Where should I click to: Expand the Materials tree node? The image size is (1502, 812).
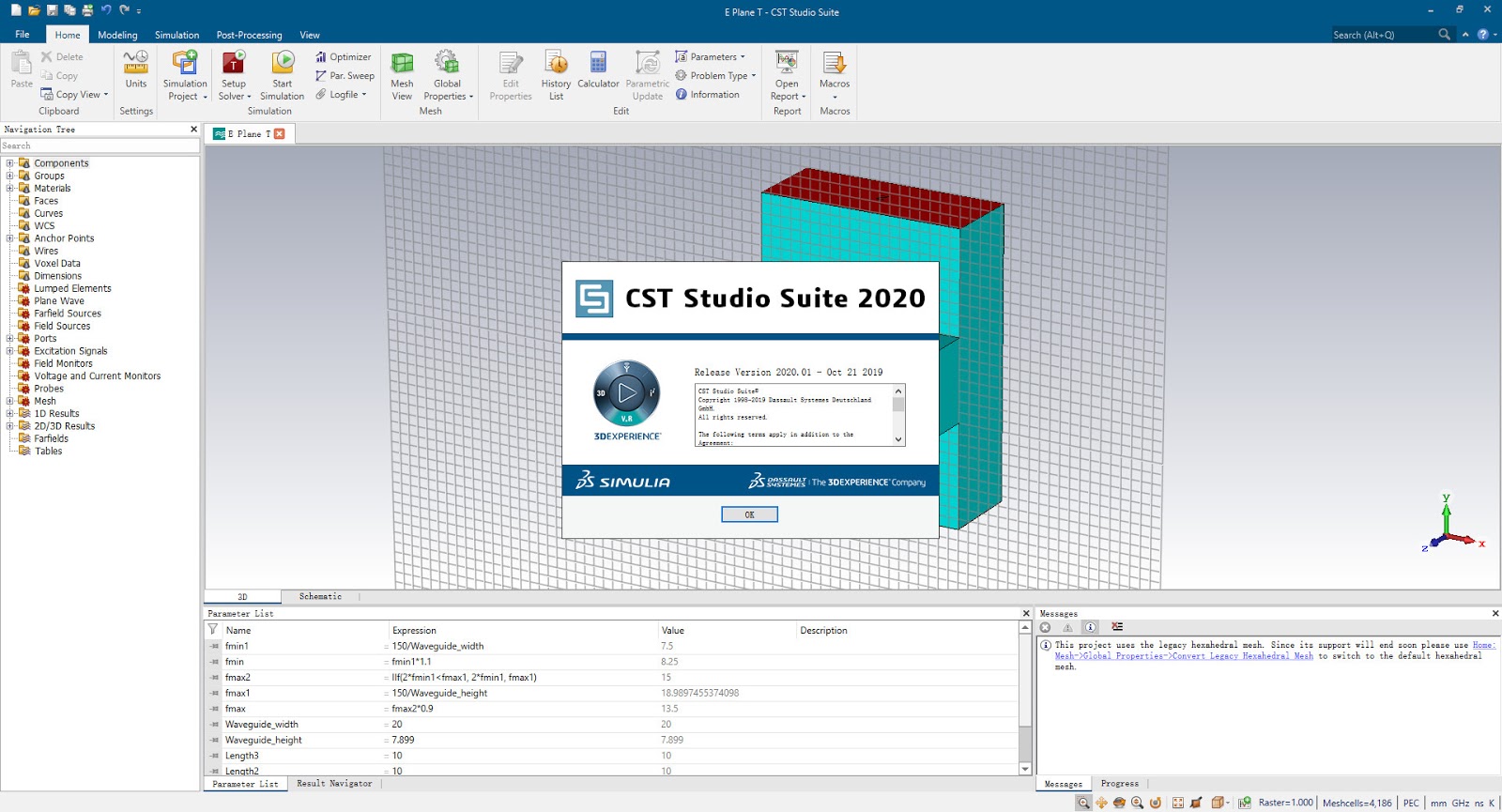tap(9, 189)
